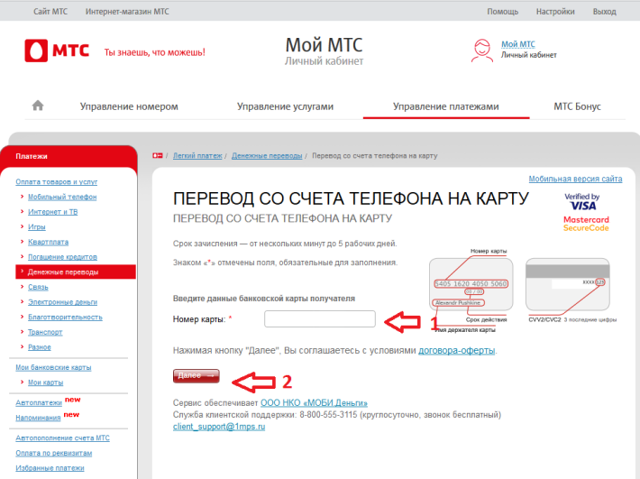Open Оплата товаров и услуг sidebar link
The width and height of the screenshot is (640, 479).
tap(56, 182)
